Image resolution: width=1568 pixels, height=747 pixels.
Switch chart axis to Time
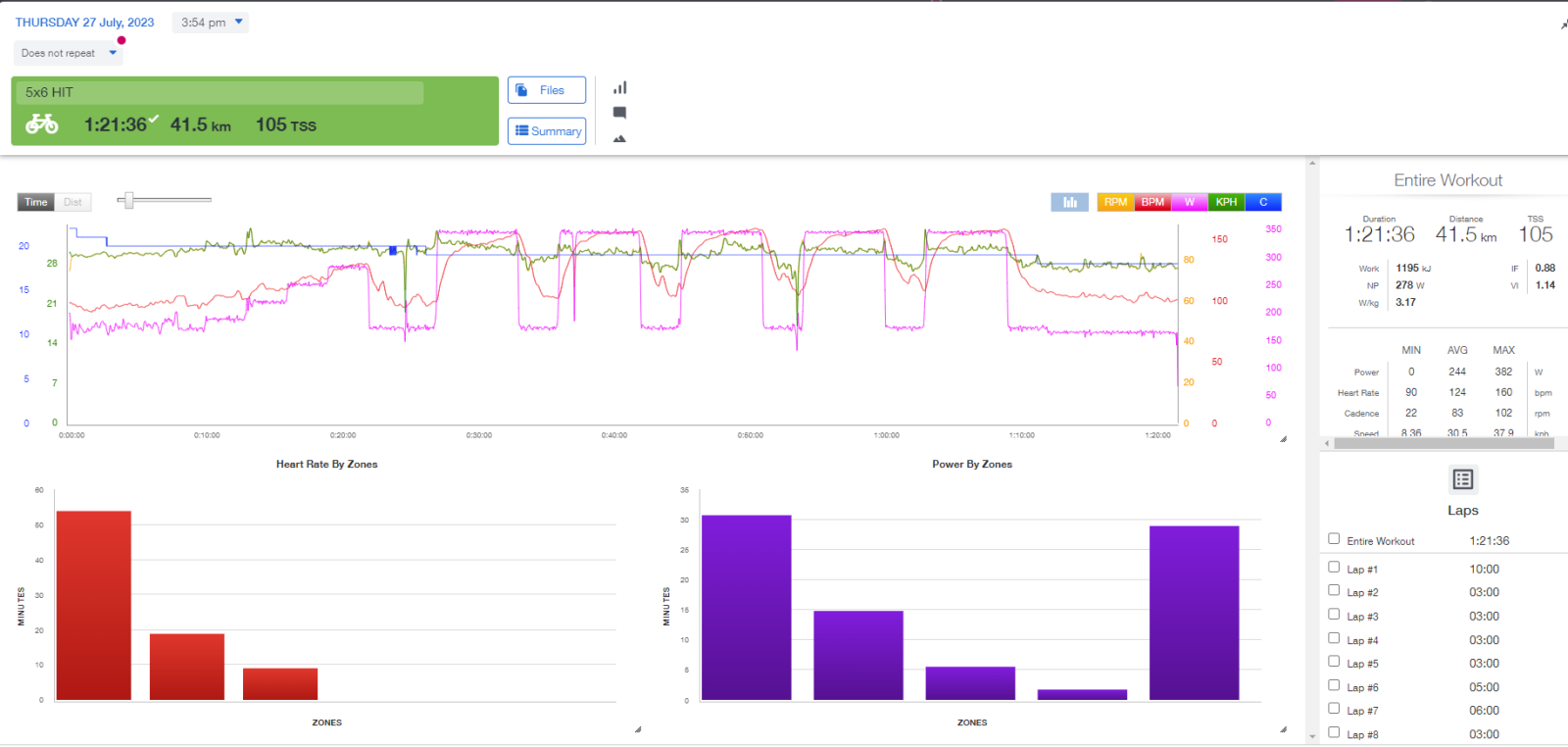[36, 202]
